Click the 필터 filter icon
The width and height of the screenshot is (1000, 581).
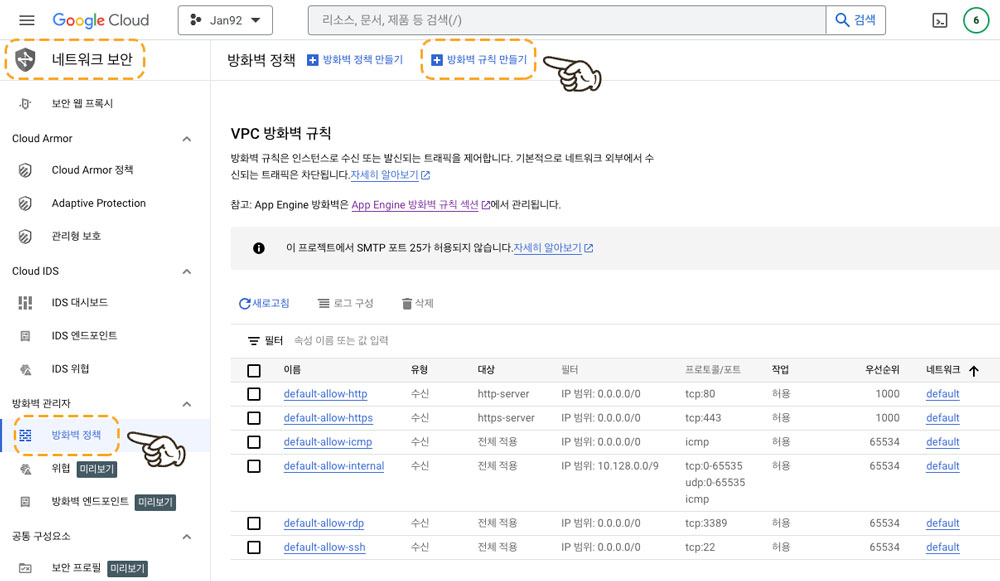[x=254, y=341]
